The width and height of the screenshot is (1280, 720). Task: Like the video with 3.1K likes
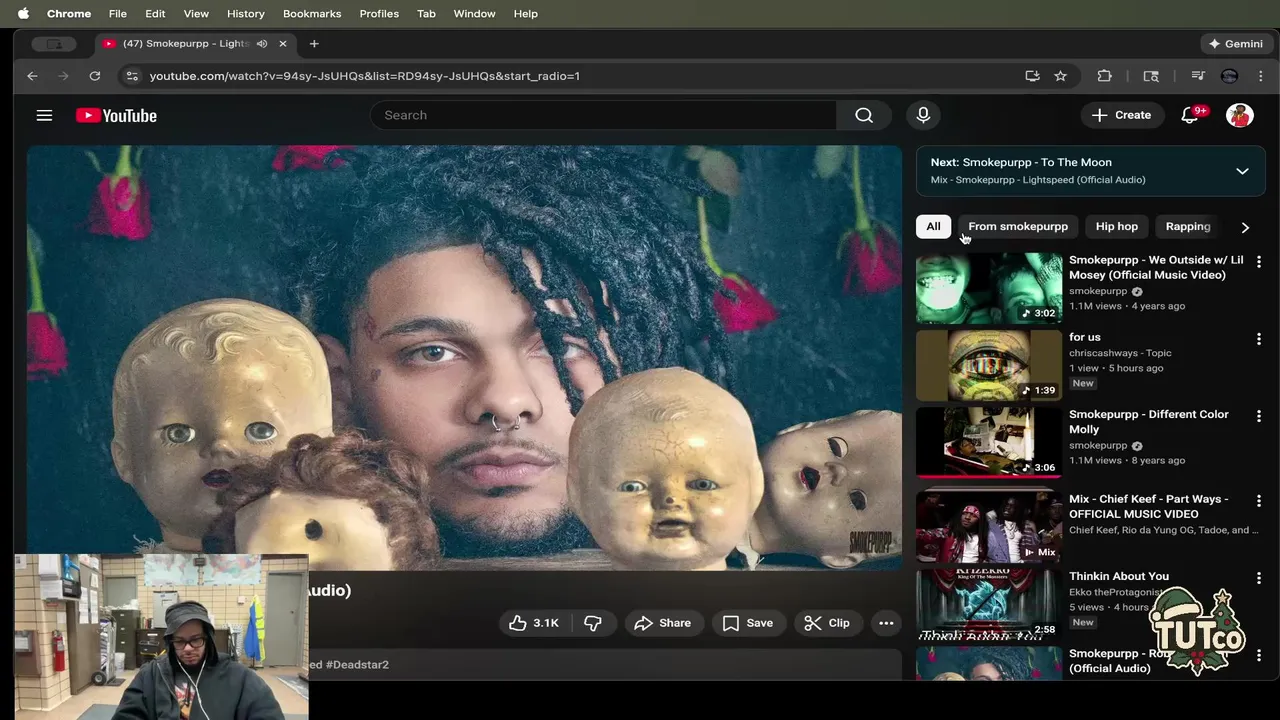[x=534, y=623]
